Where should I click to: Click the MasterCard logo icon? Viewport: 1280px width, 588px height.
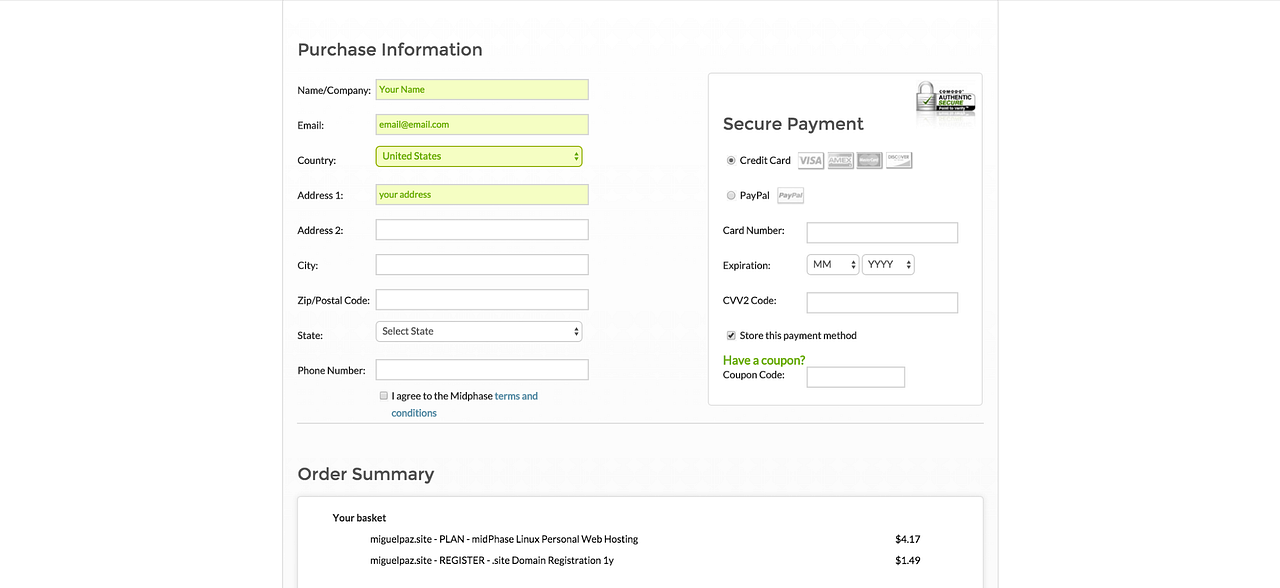tap(868, 160)
